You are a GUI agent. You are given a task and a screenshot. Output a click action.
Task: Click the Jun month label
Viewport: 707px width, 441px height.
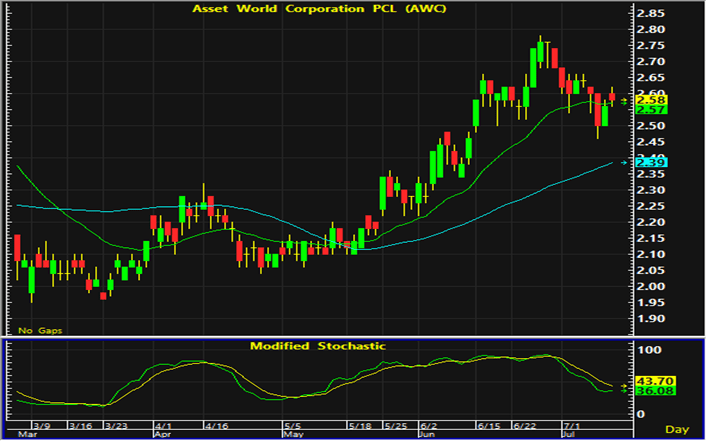click(x=426, y=435)
